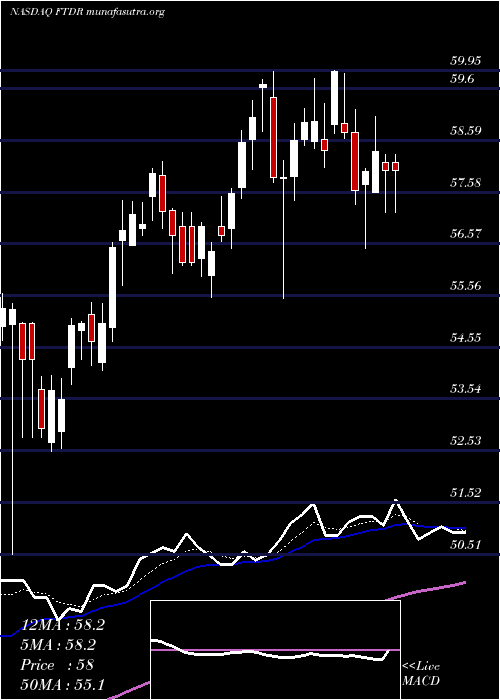Click the 56.57 price axis label
500x700 pixels.
click(x=466, y=233)
